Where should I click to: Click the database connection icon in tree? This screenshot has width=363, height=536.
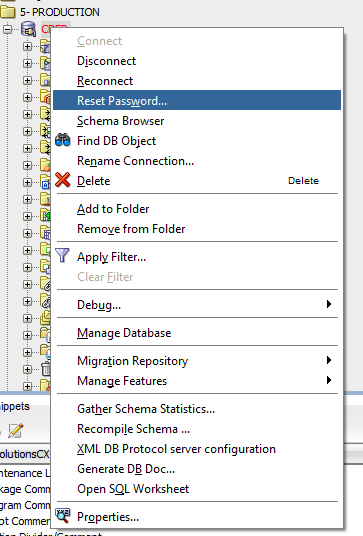pyautogui.click(x=29, y=29)
